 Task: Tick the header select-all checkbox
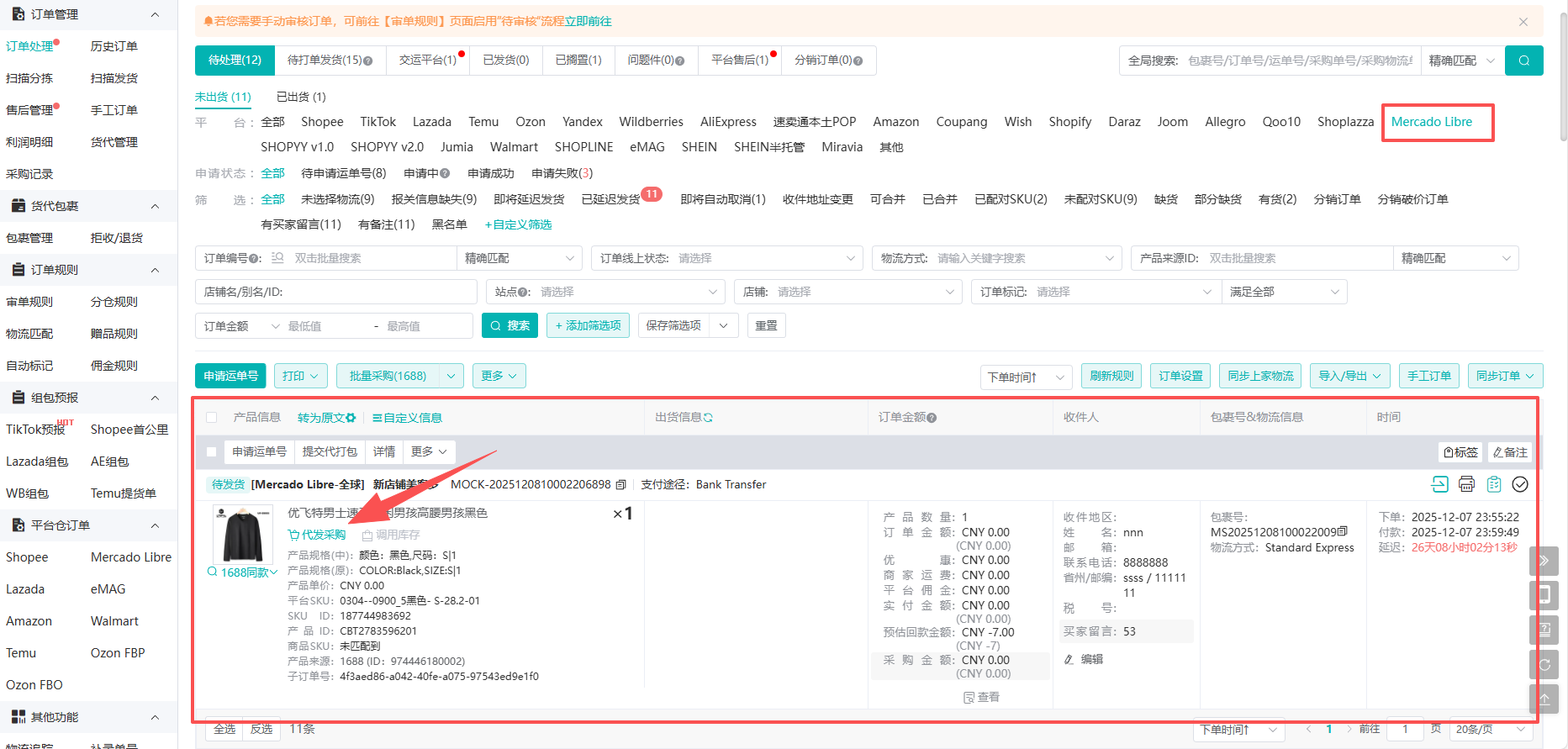212,418
